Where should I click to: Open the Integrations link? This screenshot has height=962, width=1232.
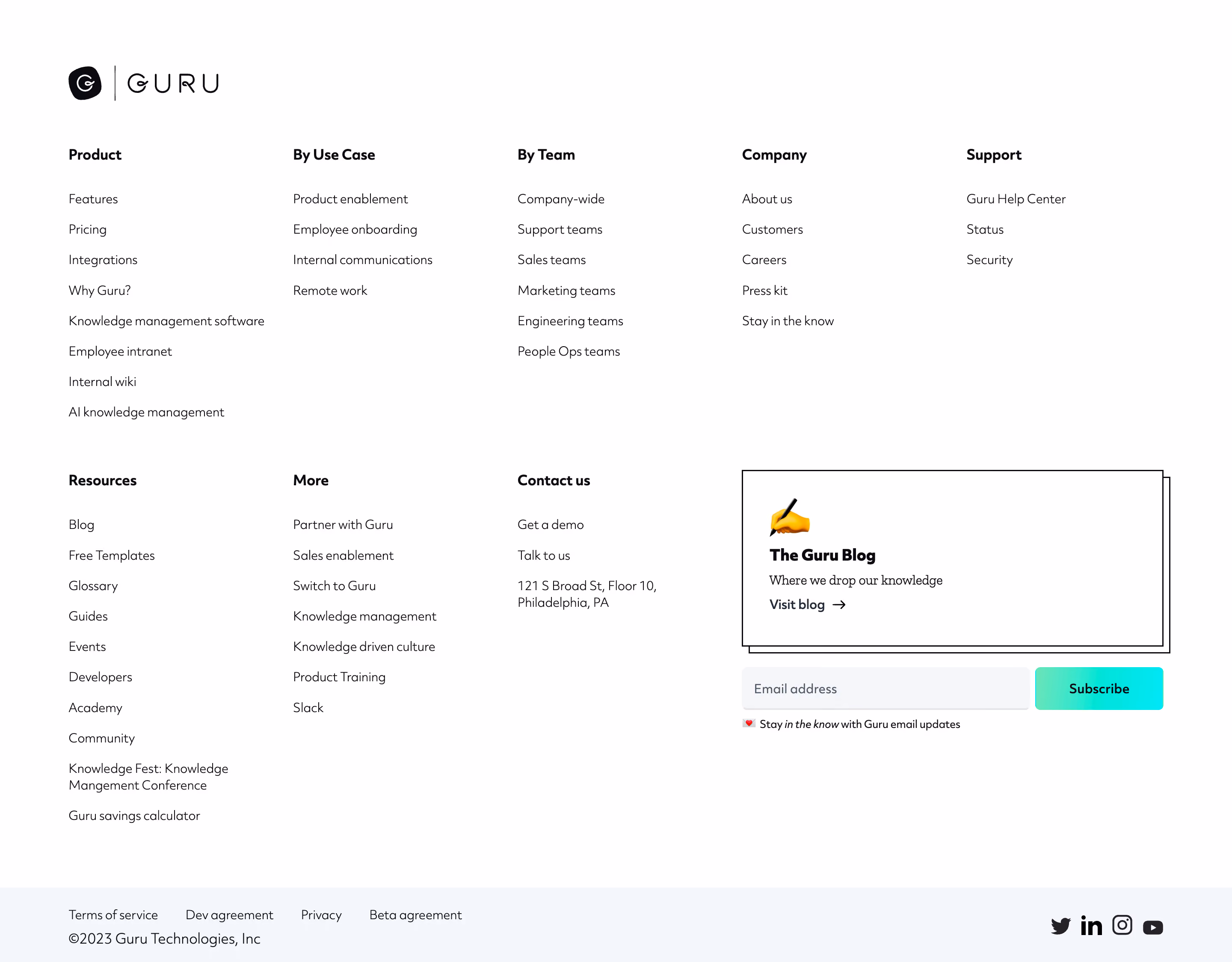103,260
